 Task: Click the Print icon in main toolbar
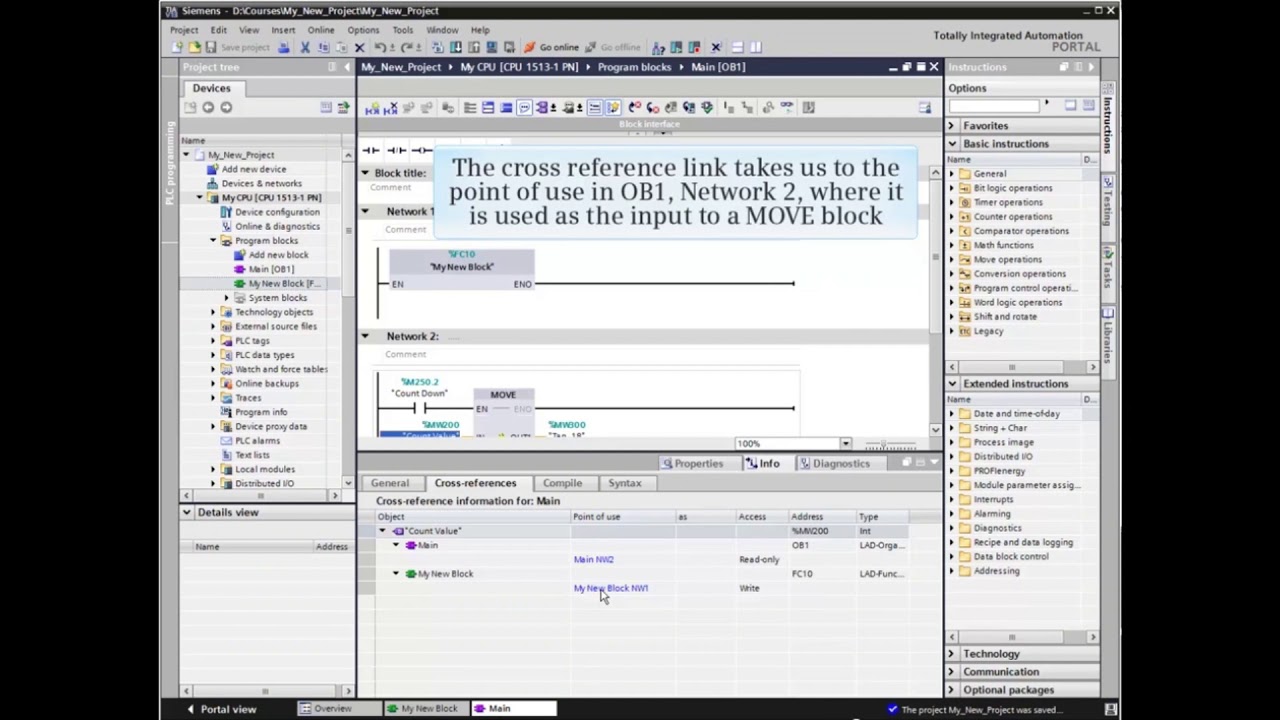coord(284,47)
